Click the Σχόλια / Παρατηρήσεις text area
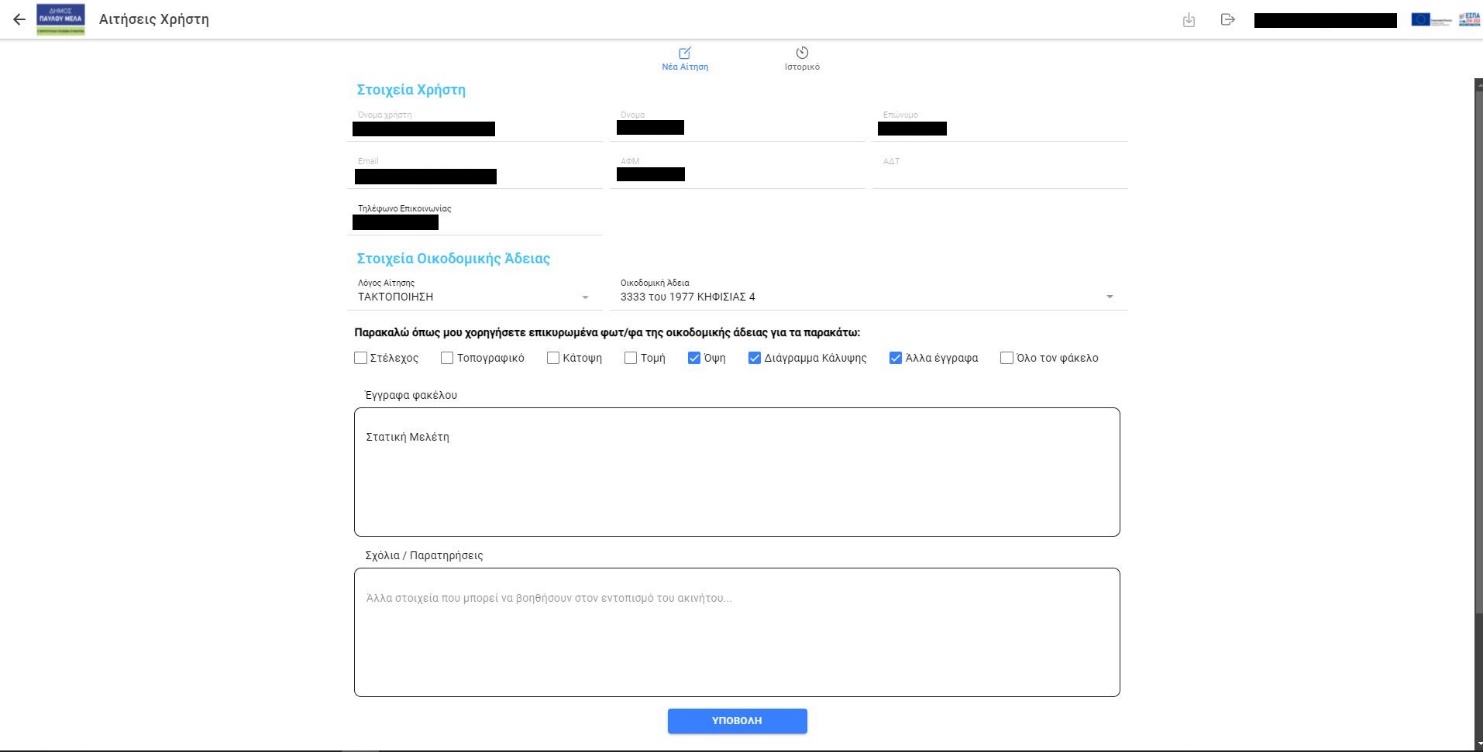1483x752 pixels. click(737, 632)
